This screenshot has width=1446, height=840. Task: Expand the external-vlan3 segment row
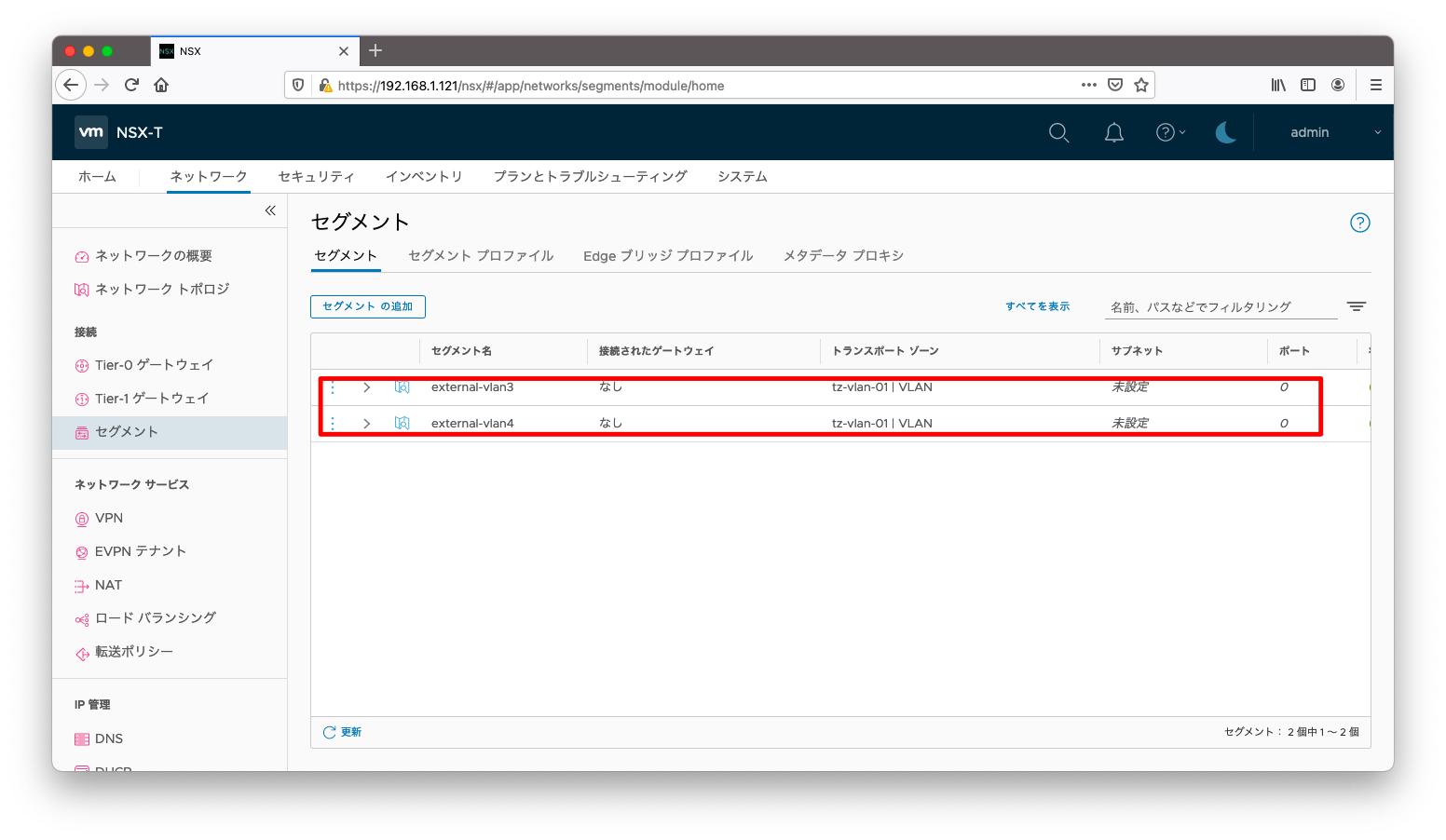click(x=367, y=387)
